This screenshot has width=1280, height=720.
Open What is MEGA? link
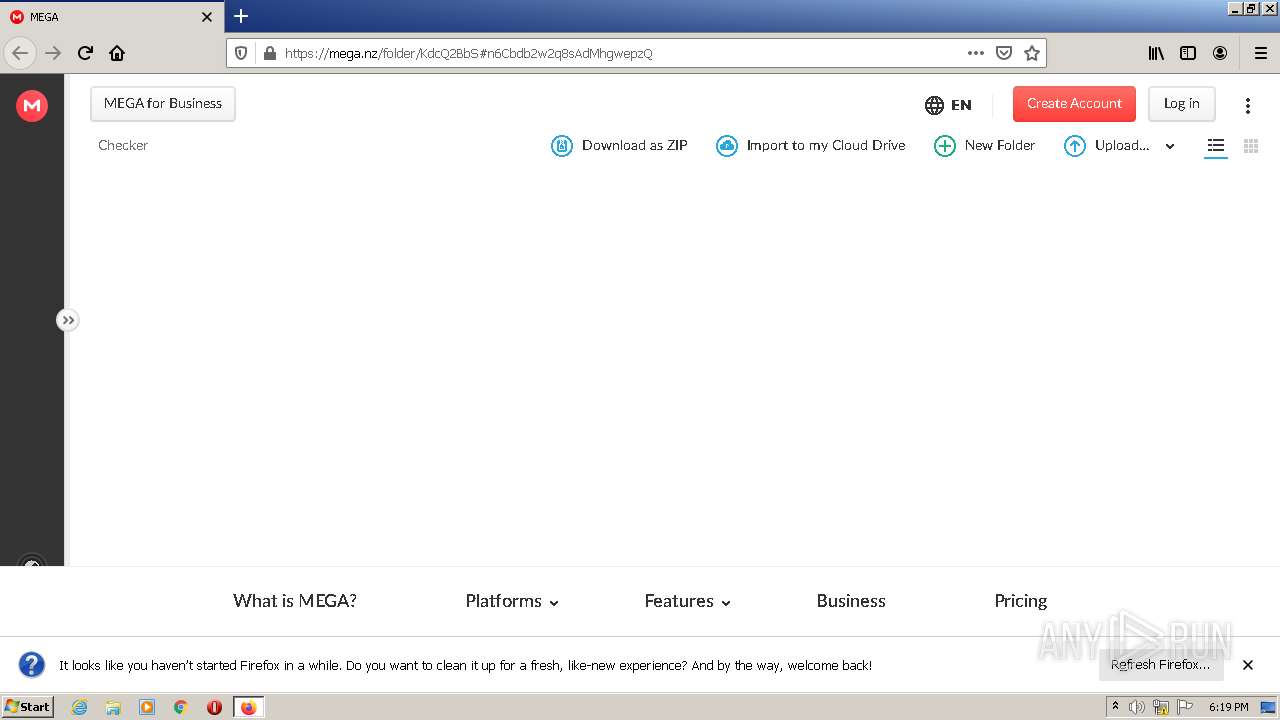295,601
